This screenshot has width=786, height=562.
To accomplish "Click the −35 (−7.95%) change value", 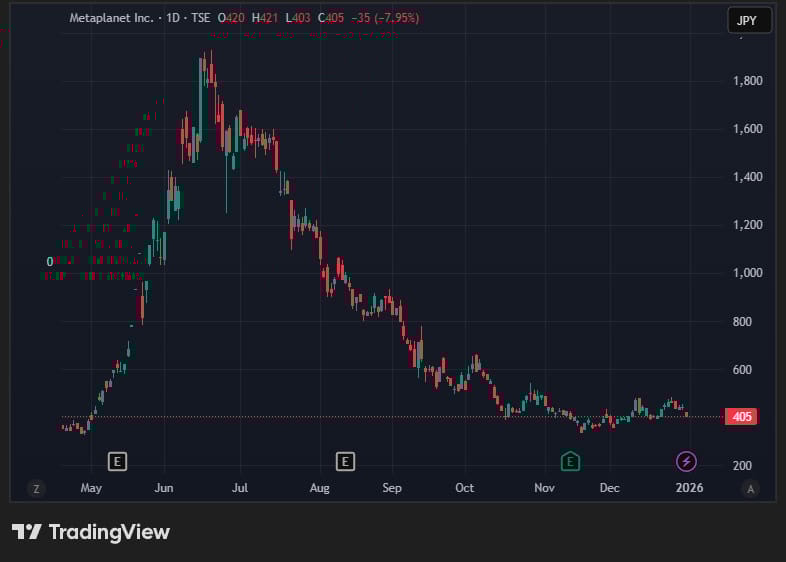I will pos(385,18).
